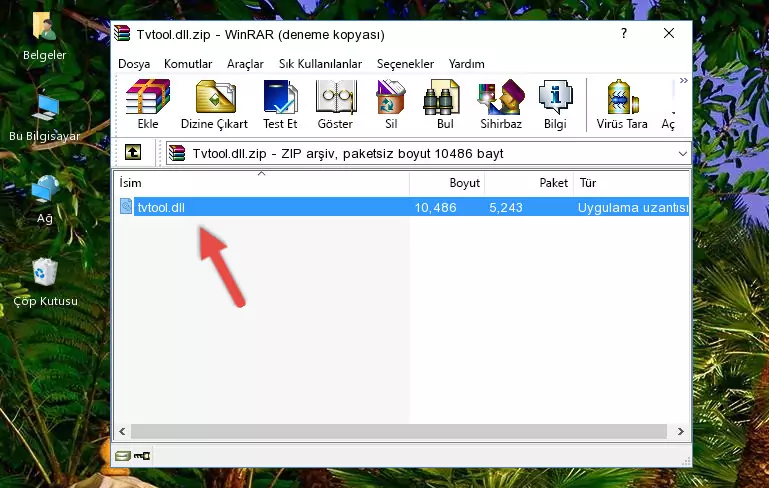Click the Sil (Delete) icon

[391, 104]
